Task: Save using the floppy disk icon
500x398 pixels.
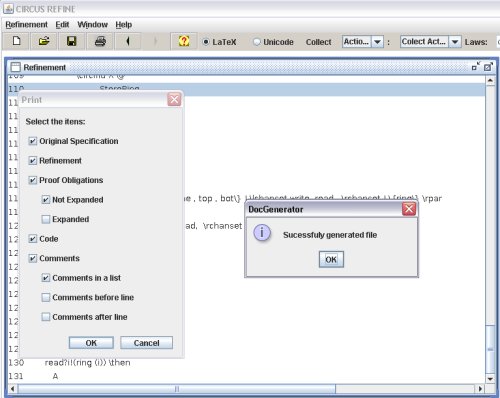Action: 72,41
